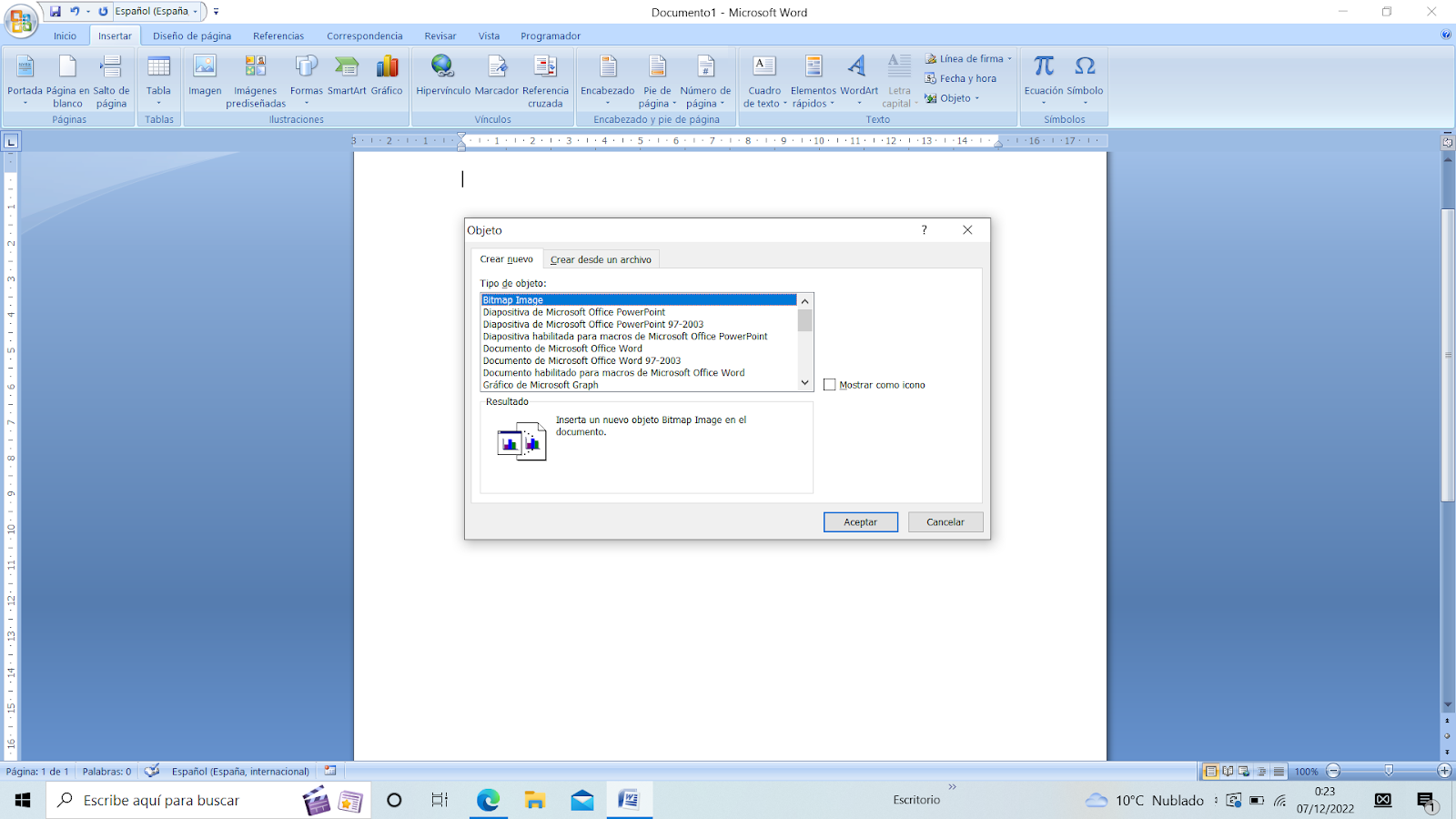Open Elementos rápidos quick parts
Image resolution: width=1456 pixels, height=819 pixels.
click(x=813, y=80)
